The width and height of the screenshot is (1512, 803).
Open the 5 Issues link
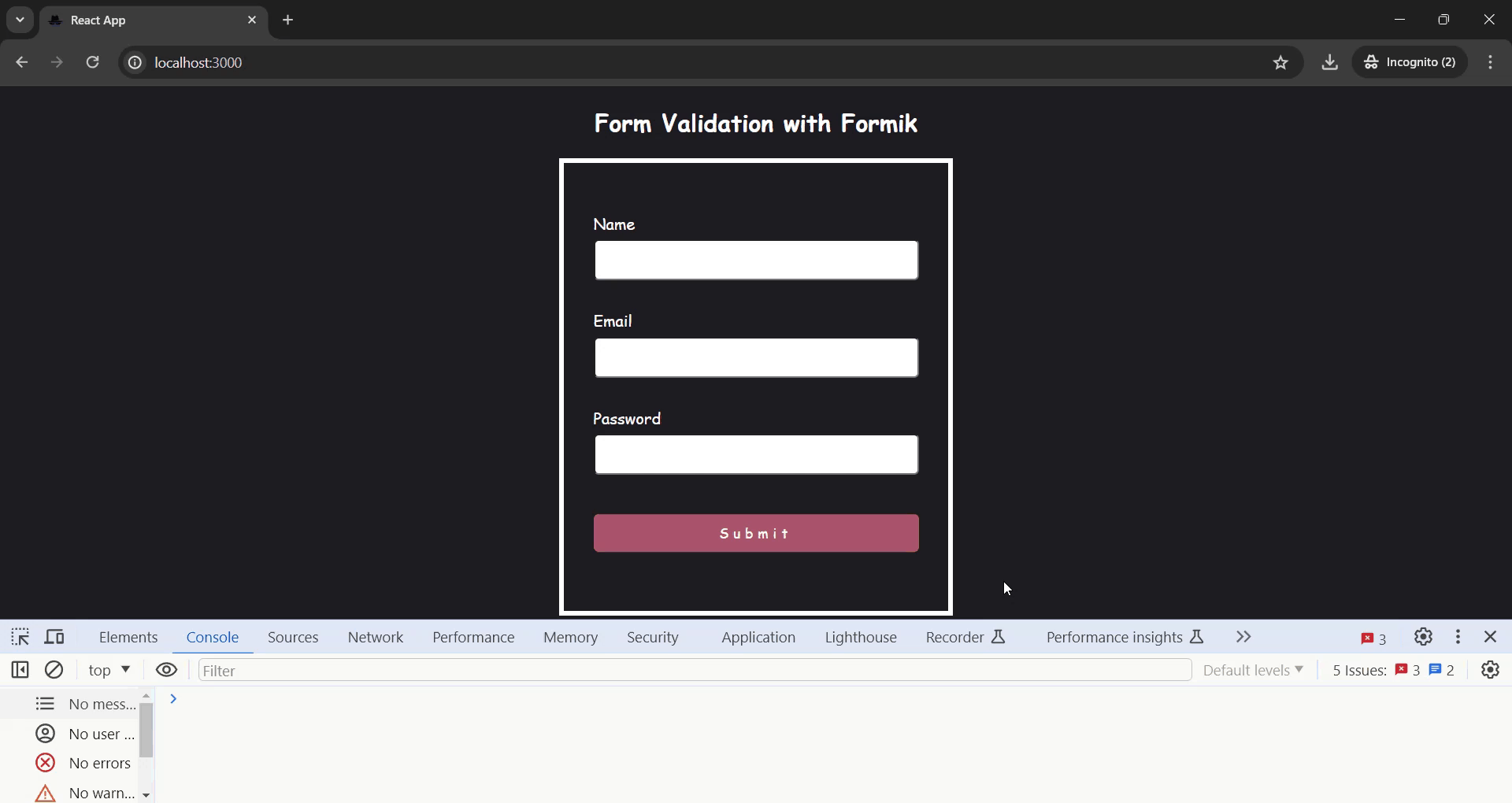[x=1393, y=671]
